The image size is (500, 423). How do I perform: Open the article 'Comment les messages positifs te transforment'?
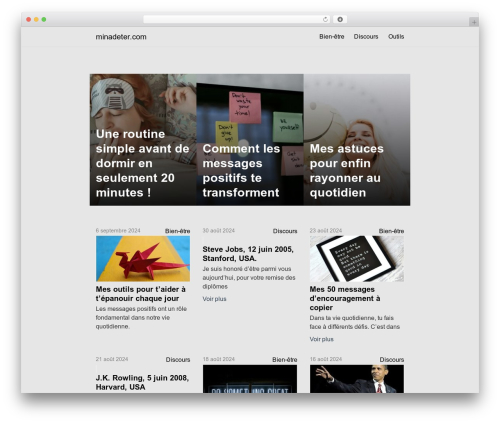pyautogui.click(x=241, y=170)
